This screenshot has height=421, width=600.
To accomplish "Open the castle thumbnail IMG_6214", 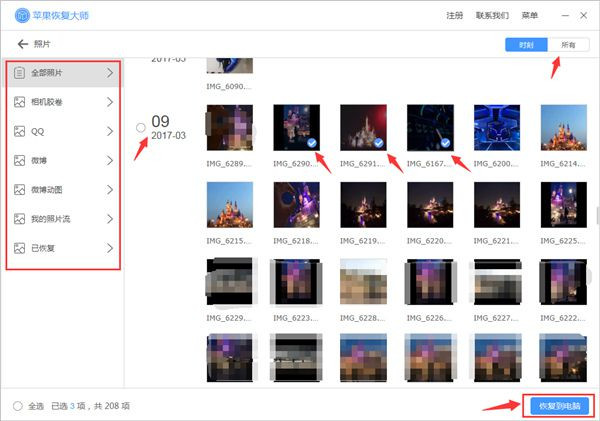I will 564,128.
